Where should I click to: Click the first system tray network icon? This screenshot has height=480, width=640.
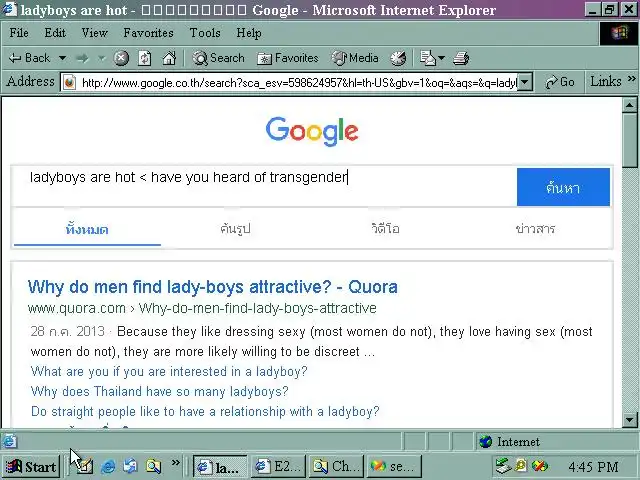(502, 466)
